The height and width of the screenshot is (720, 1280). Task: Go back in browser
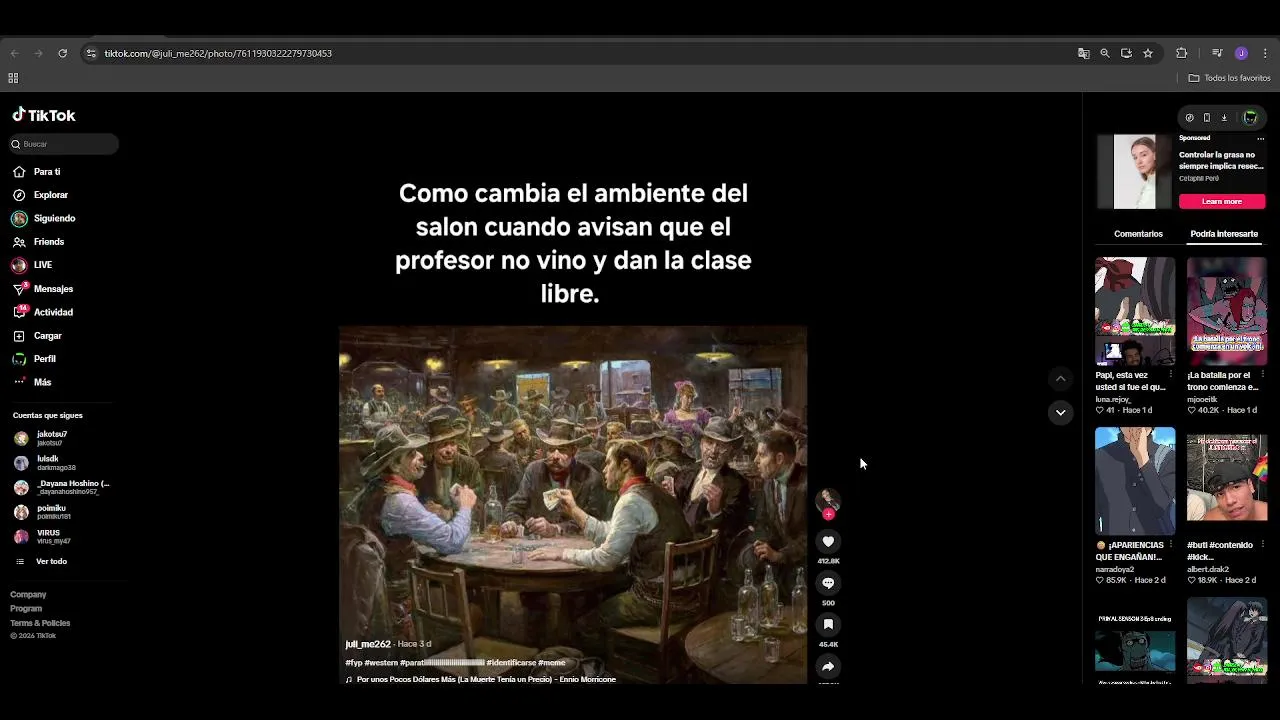click(14, 53)
